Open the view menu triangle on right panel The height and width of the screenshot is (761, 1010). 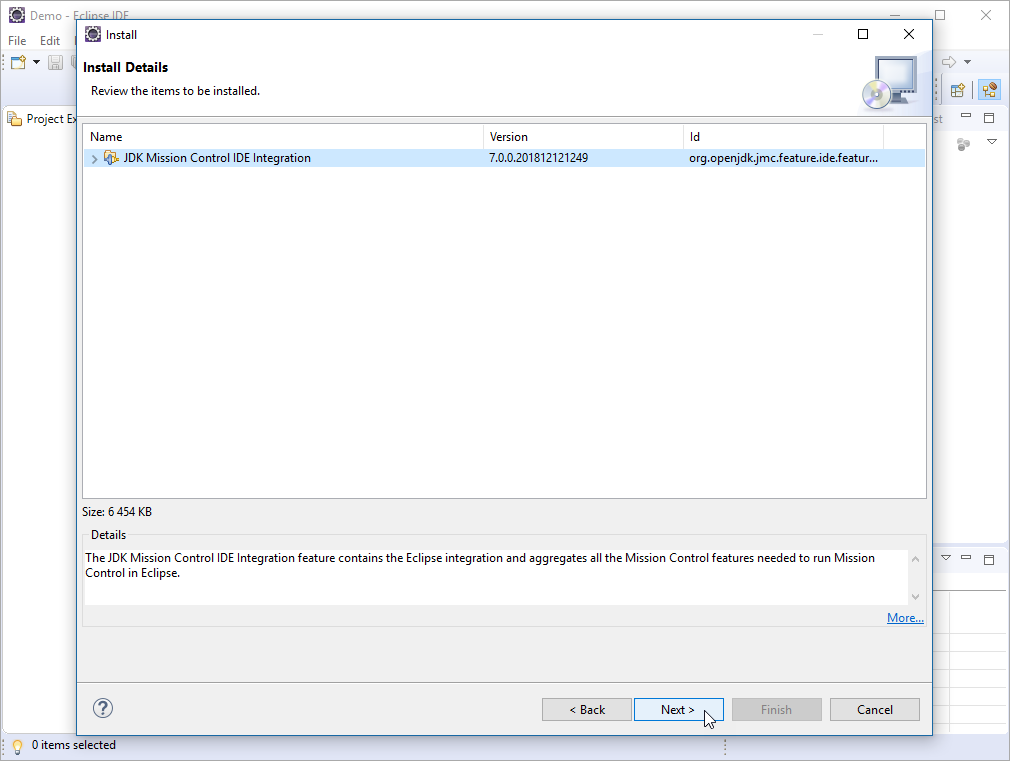991,142
